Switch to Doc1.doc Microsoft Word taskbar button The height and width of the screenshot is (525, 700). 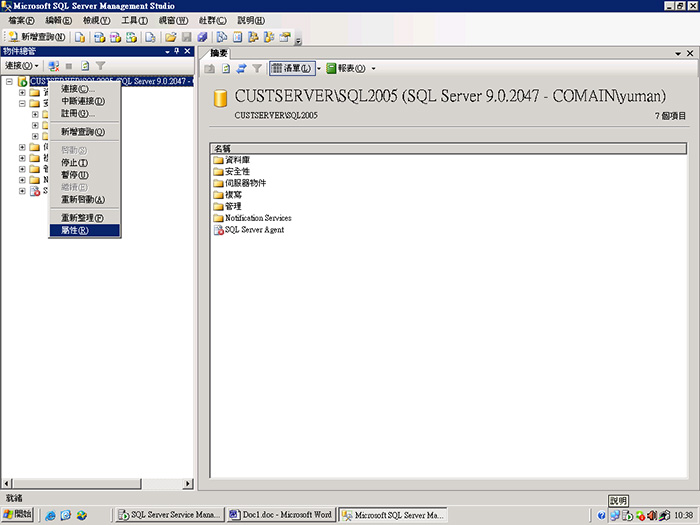(x=281, y=515)
